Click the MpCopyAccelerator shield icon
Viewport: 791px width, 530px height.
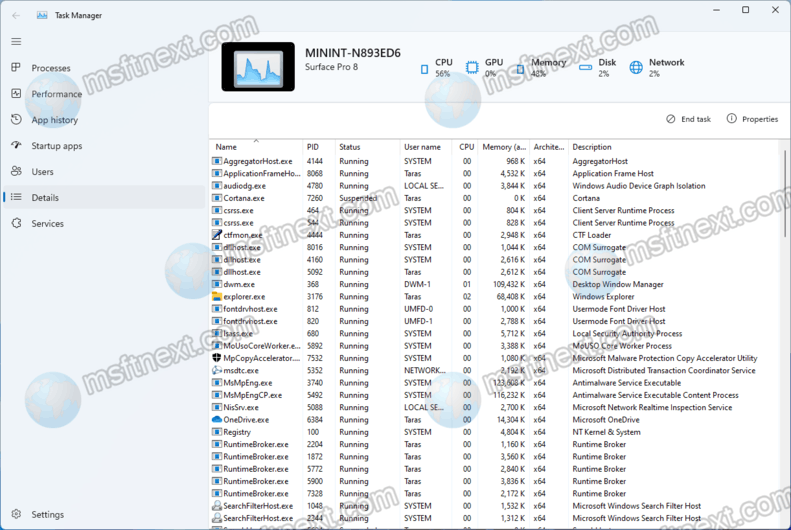pos(216,358)
